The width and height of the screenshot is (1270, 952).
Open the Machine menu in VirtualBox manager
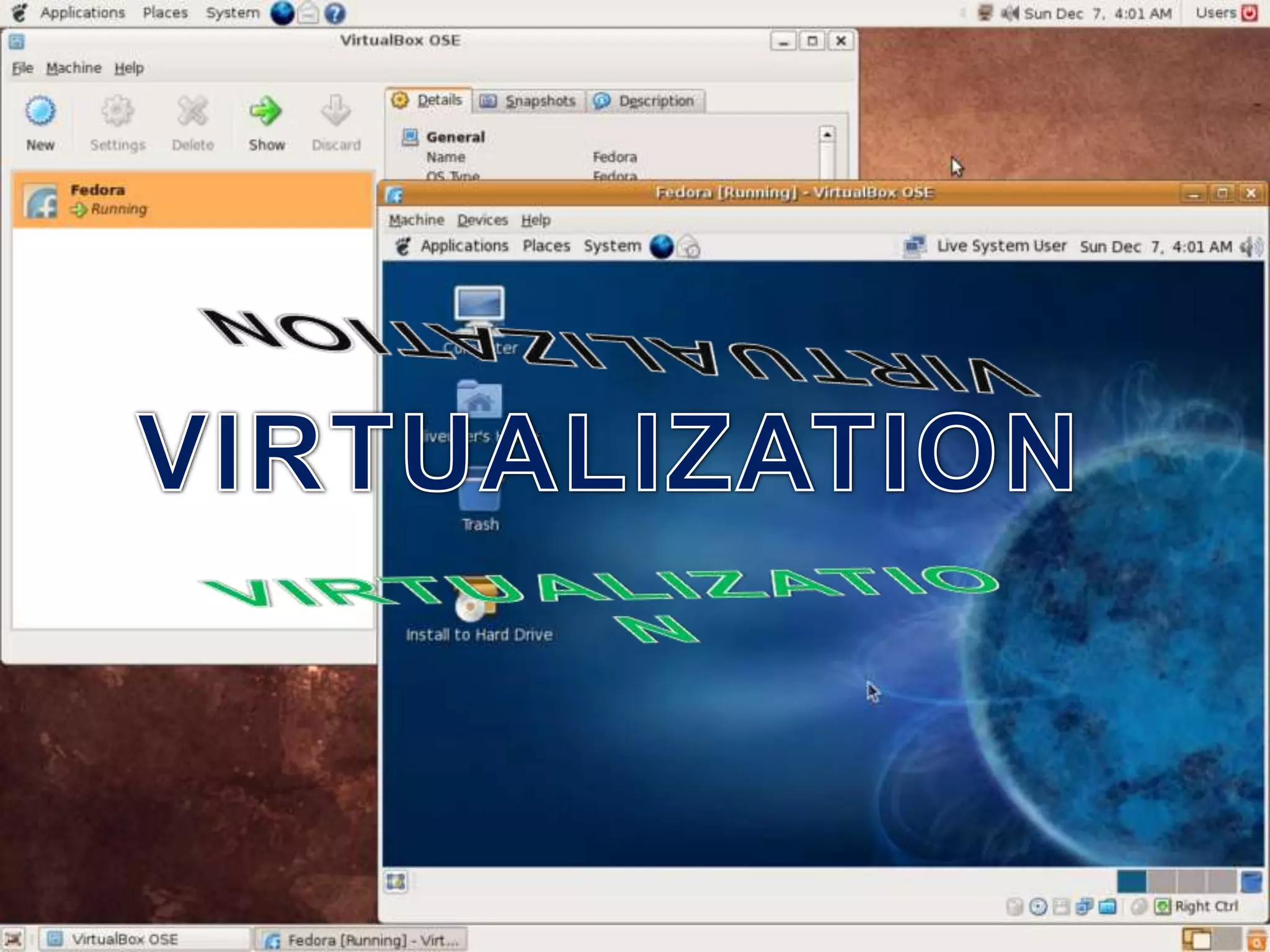74,68
